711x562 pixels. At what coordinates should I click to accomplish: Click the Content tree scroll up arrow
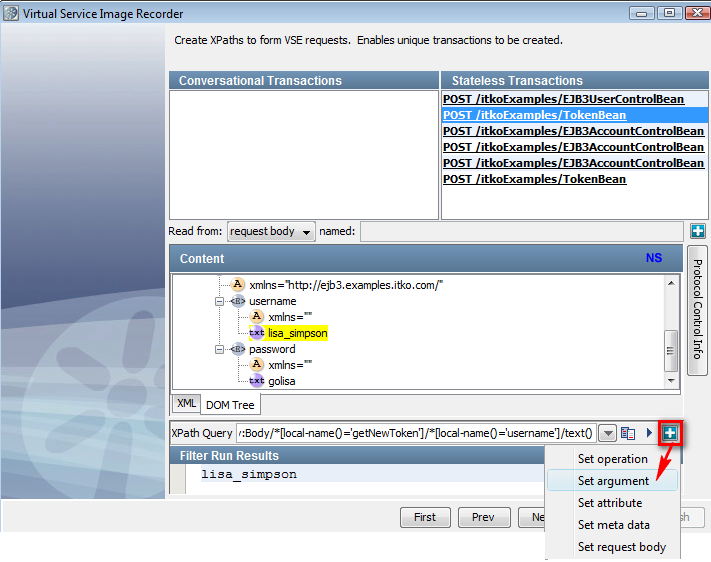(x=671, y=283)
